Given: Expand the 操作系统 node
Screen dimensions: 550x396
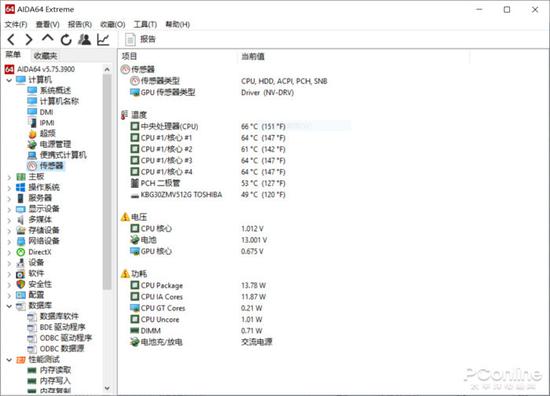Looking at the screenshot, I should [9, 188].
